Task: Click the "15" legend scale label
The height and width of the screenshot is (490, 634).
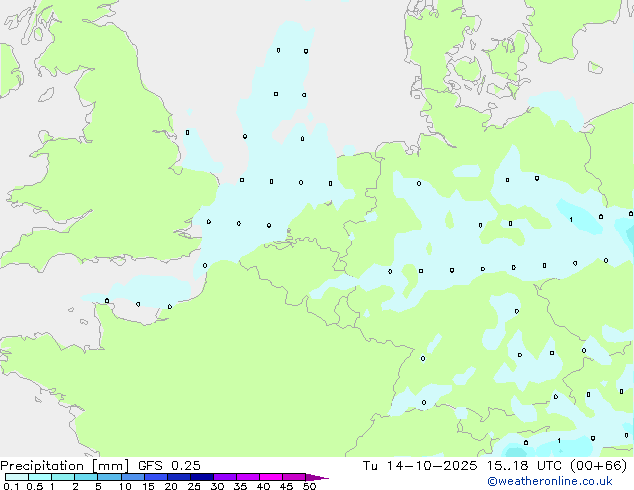Action: pos(148,486)
